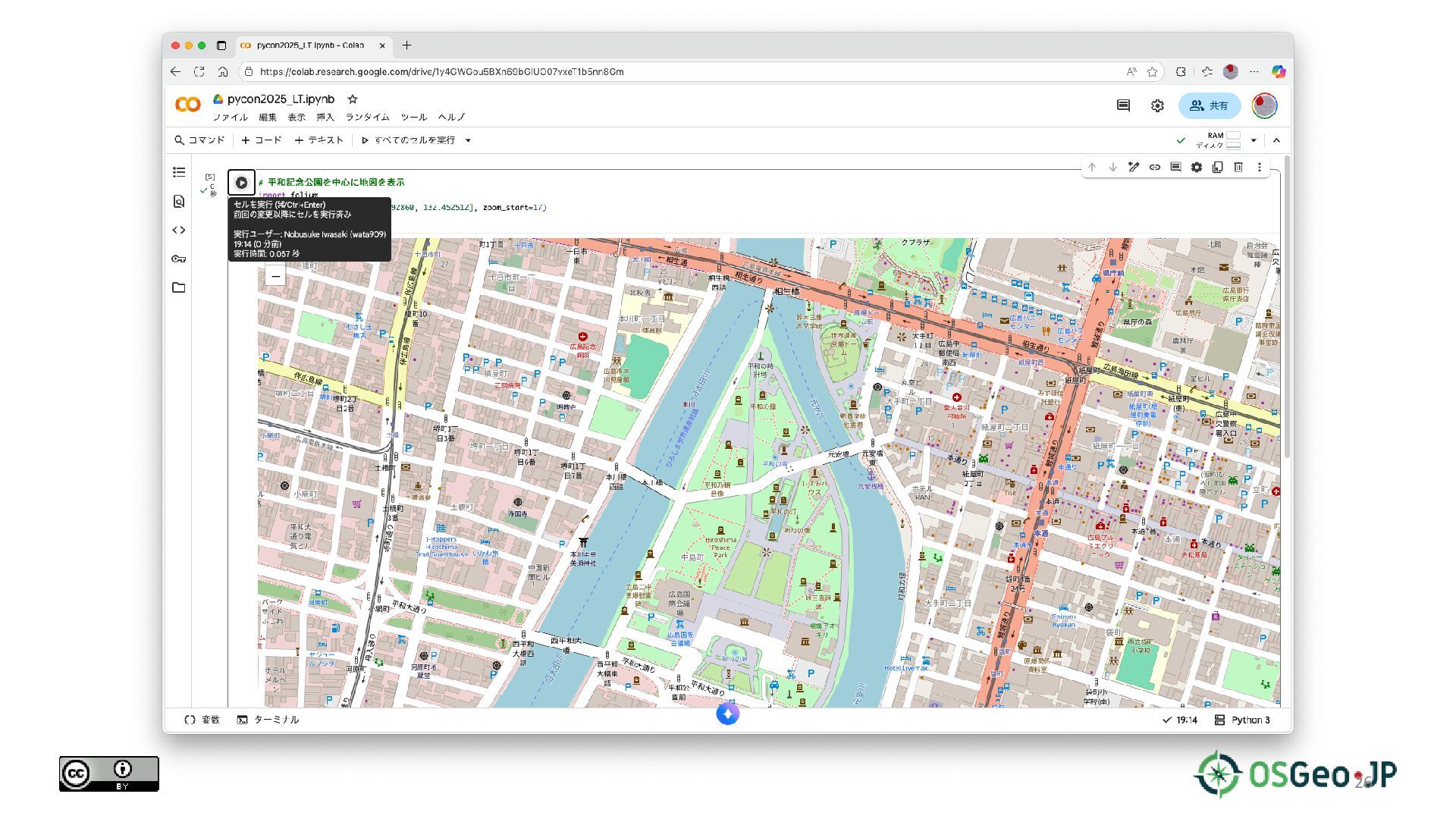Go back in browser history
The image size is (1456, 819).
click(176, 71)
